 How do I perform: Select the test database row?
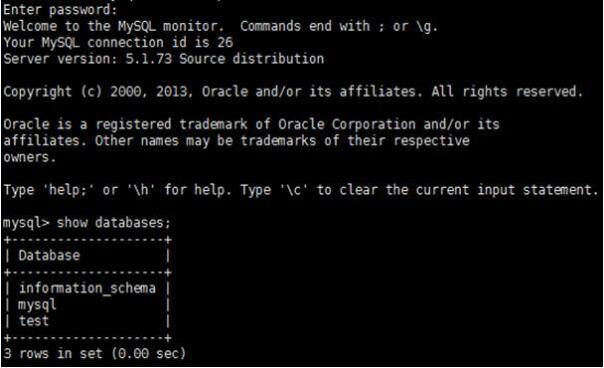[x=87, y=321]
